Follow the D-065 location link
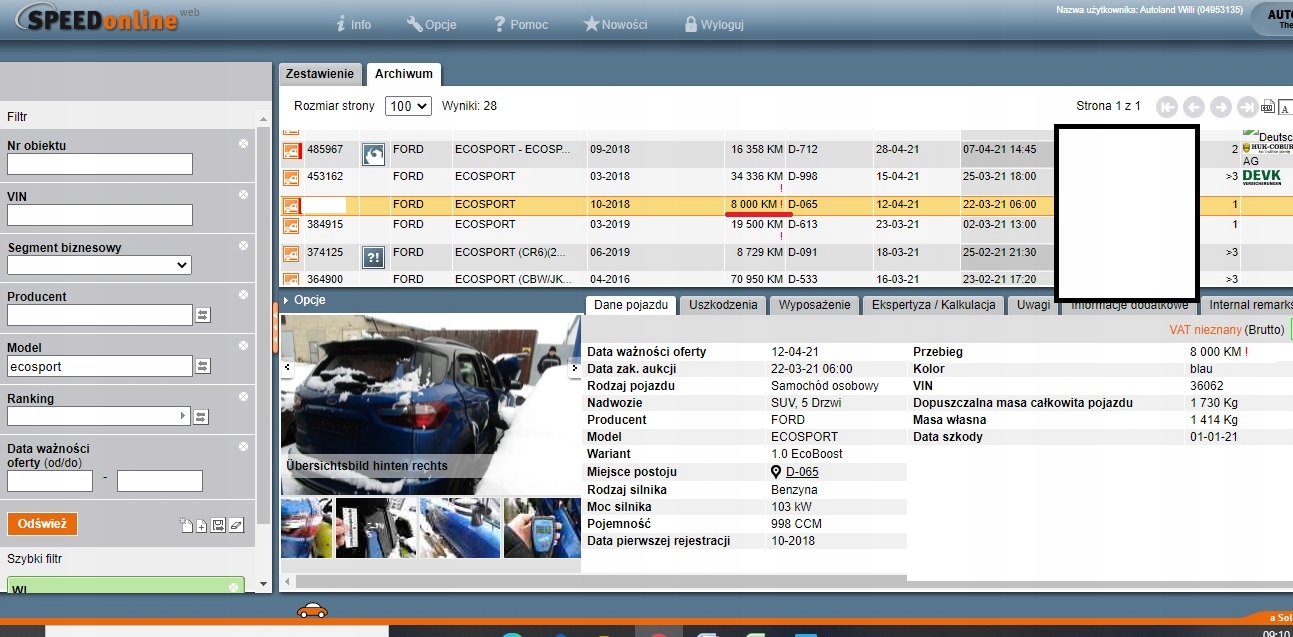 (802, 472)
